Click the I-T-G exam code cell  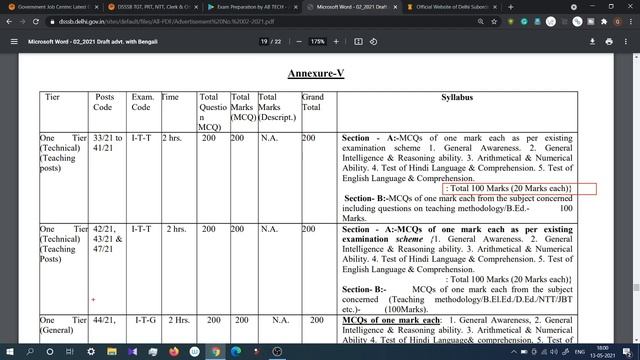pyautogui.click(x=145, y=320)
